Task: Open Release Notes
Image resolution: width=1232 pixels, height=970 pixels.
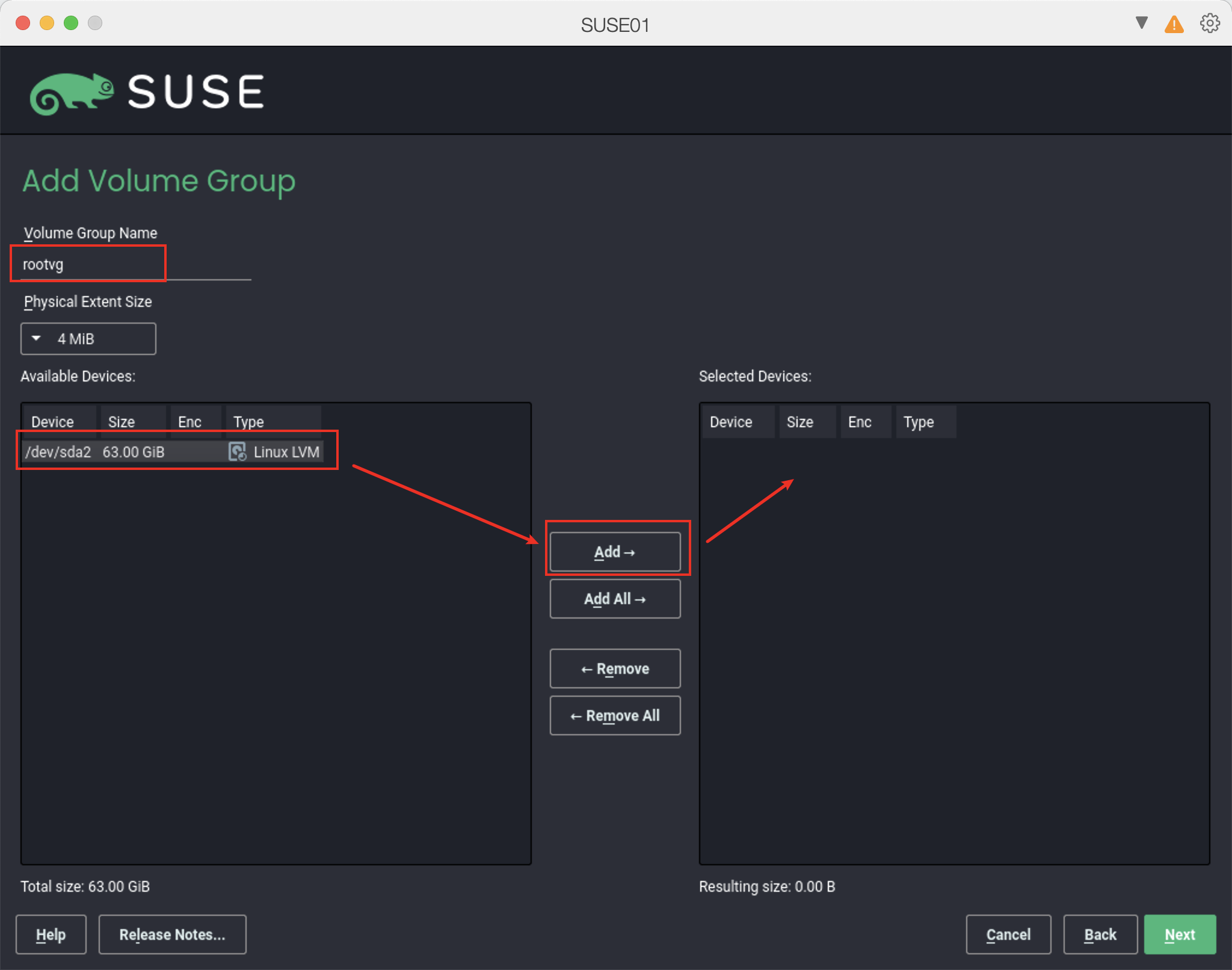Action: pyautogui.click(x=172, y=934)
